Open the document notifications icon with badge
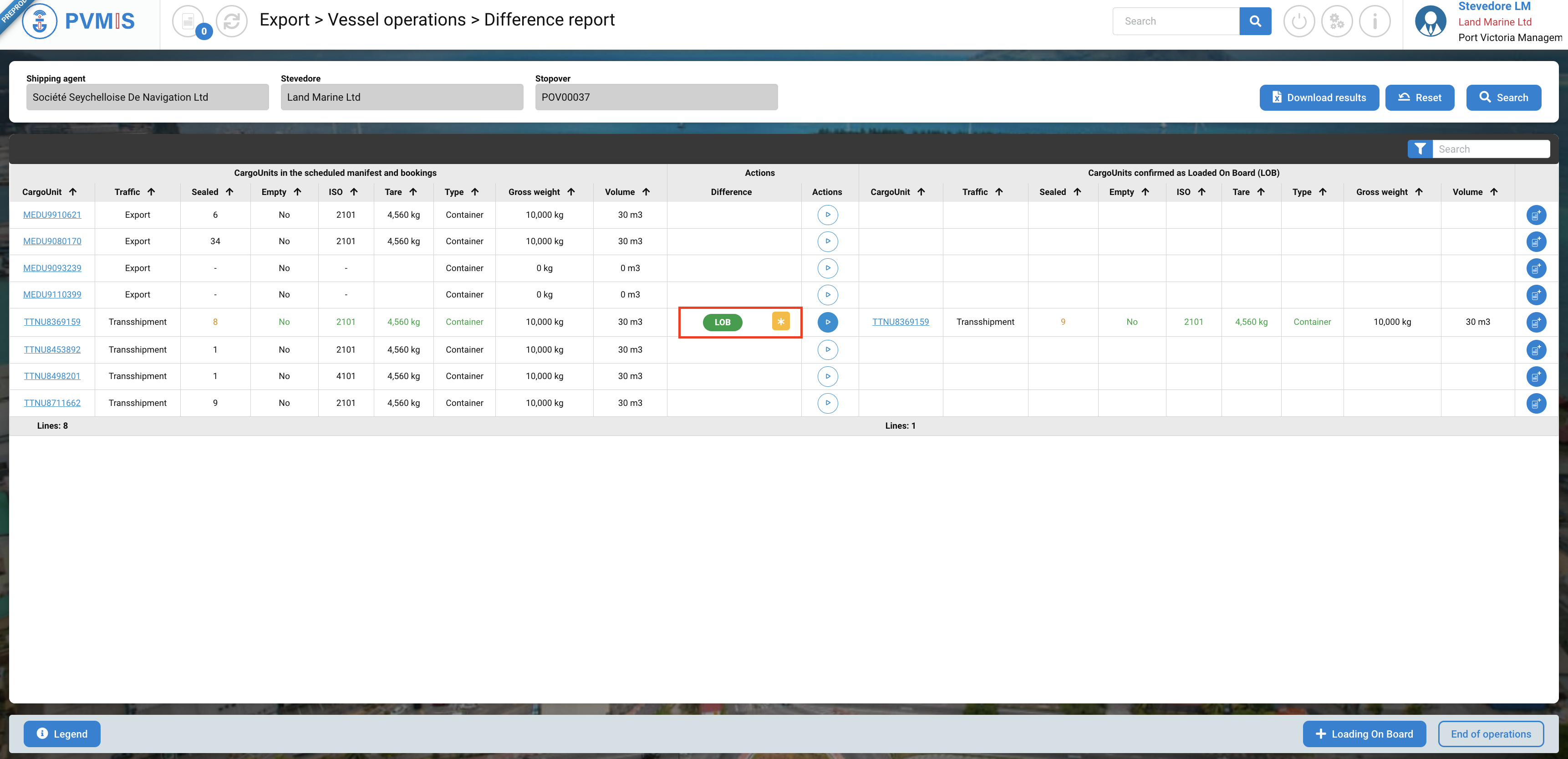Image resolution: width=1568 pixels, height=759 pixels. point(188,21)
